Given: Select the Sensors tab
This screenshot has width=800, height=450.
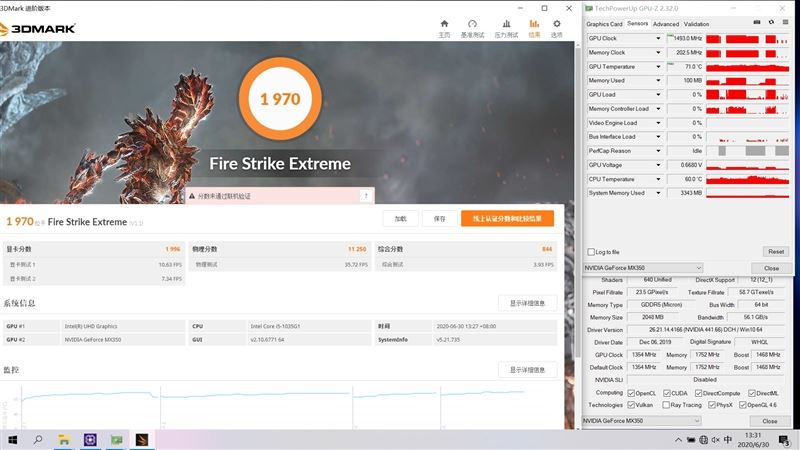Looking at the screenshot, I should [x=637, y=23].
